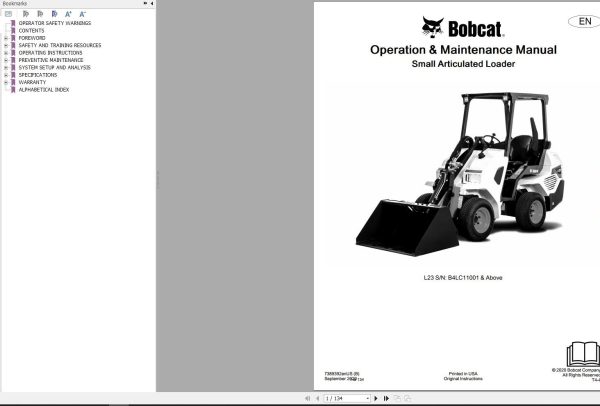600x406 pixels.
Task: Click the next view icon in bottom bar
Action: (x=408, y=398)
